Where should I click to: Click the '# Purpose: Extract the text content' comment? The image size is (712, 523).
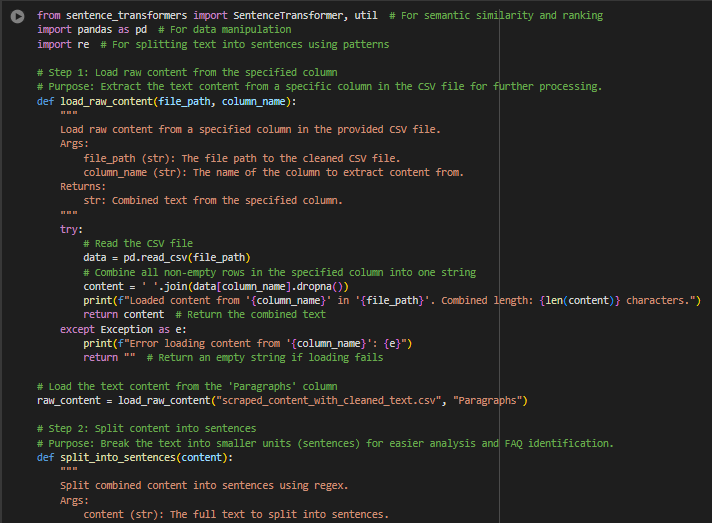click(319, 87)
